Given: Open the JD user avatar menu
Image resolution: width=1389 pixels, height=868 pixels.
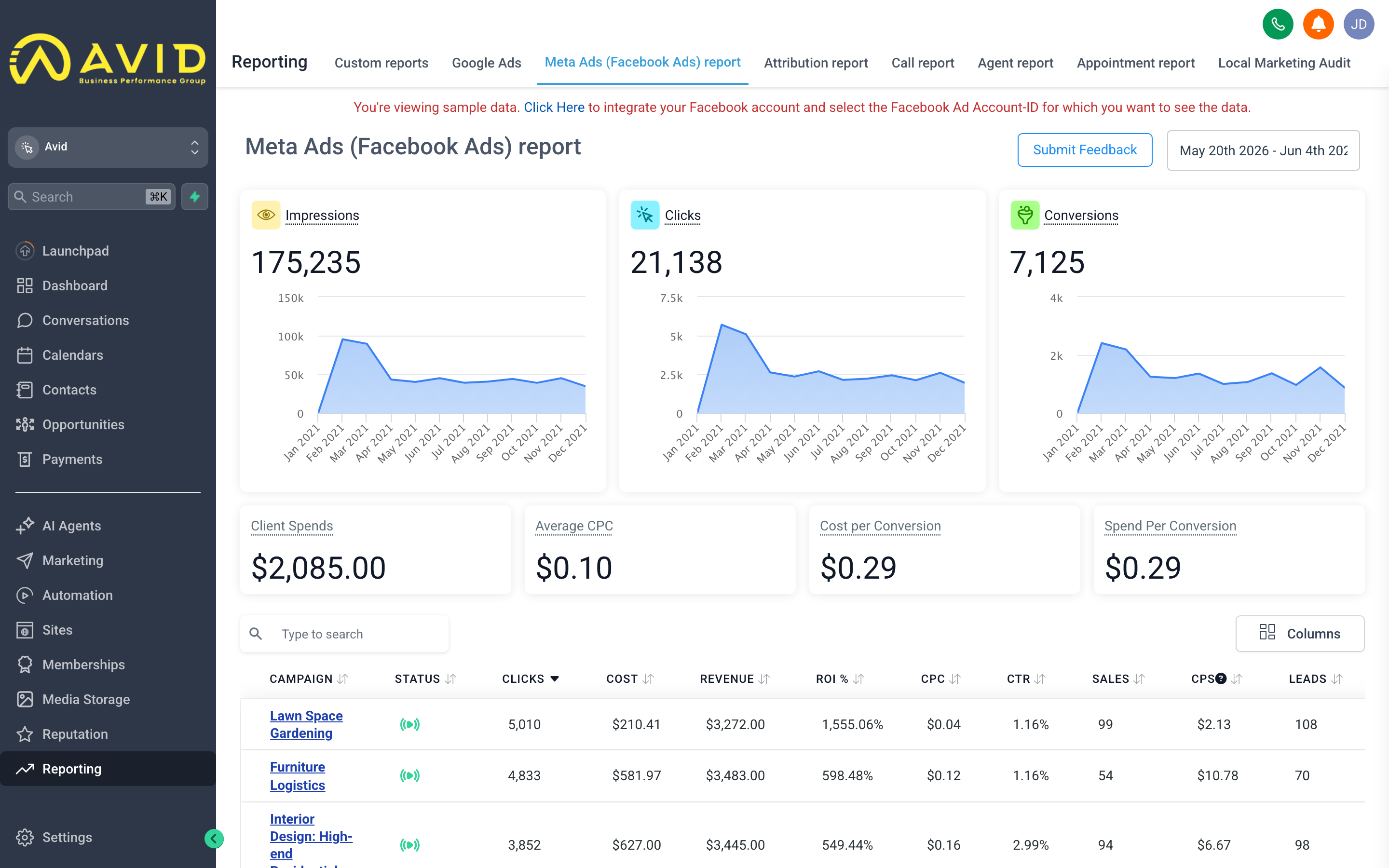Looking at the screenshot, I should click(x=1359, y=24).
